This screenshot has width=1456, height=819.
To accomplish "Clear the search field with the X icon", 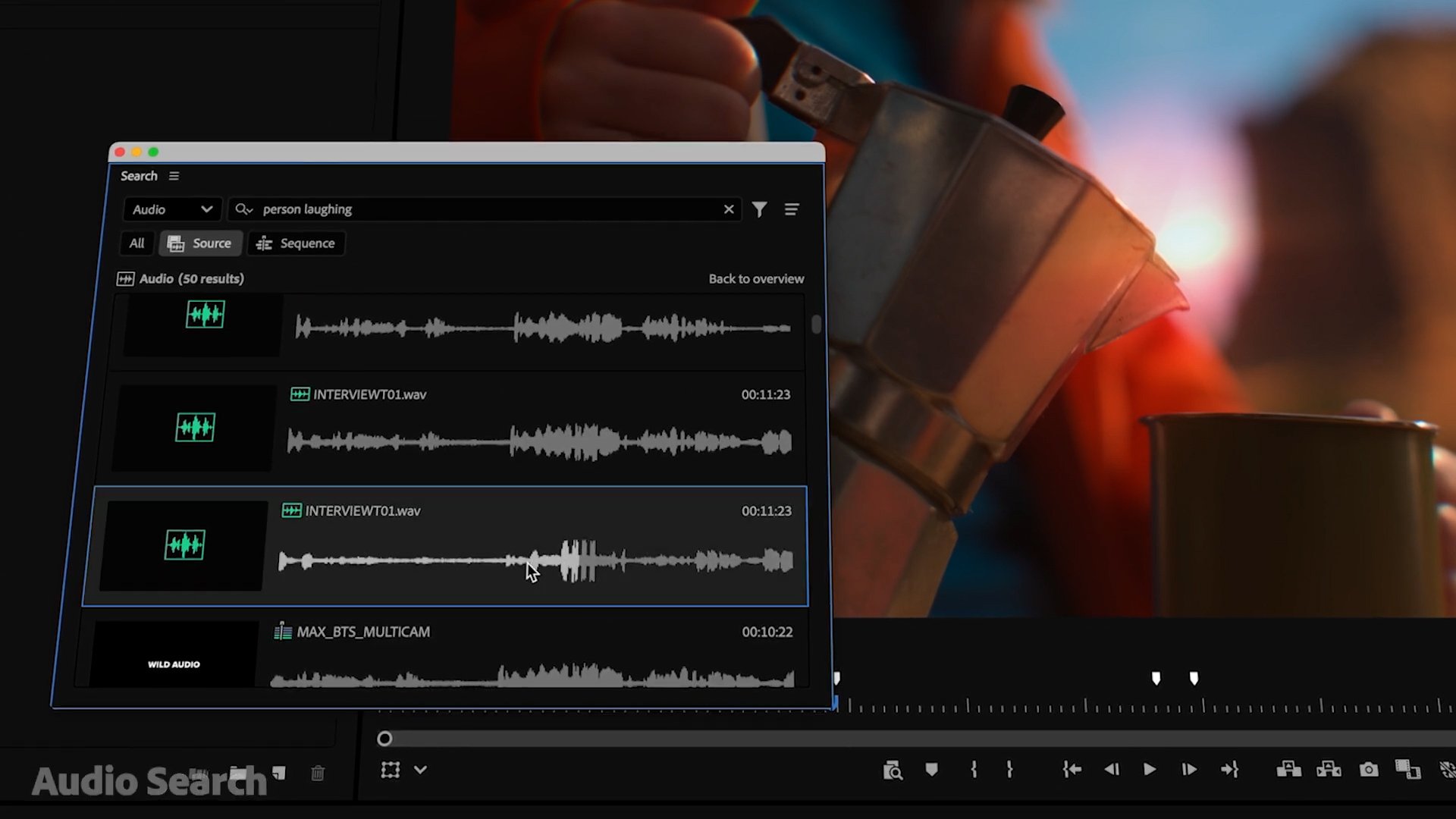I will coord(729,209).
